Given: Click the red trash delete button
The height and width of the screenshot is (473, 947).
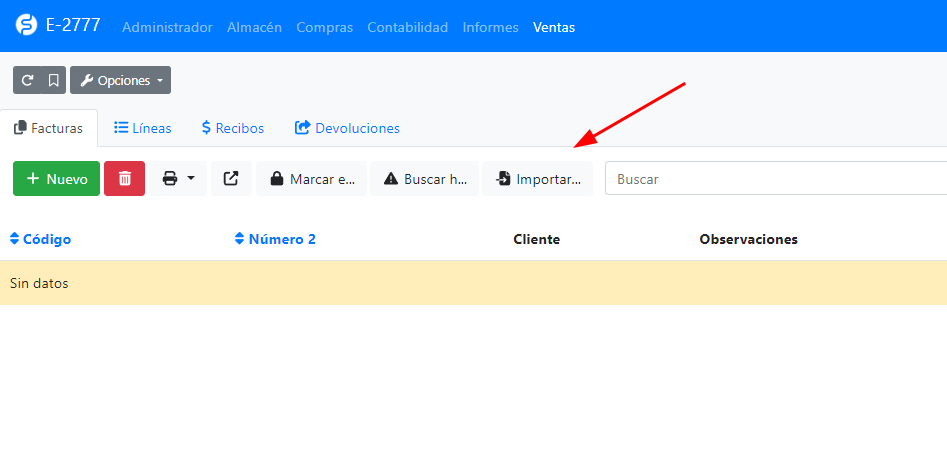Looking at the screenshot, I should pyautogui.click(x=125, y=179).
